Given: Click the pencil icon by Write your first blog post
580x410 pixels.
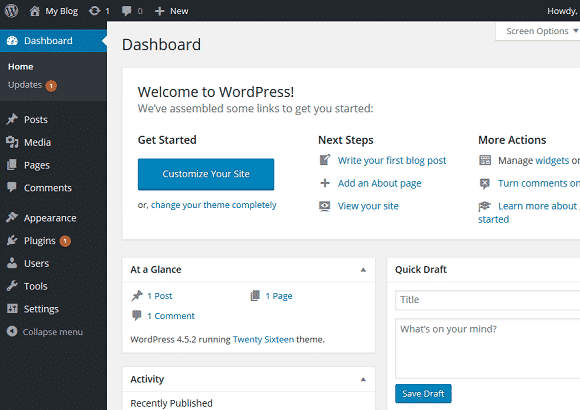Looking at the screenshot, I should 325,160.
